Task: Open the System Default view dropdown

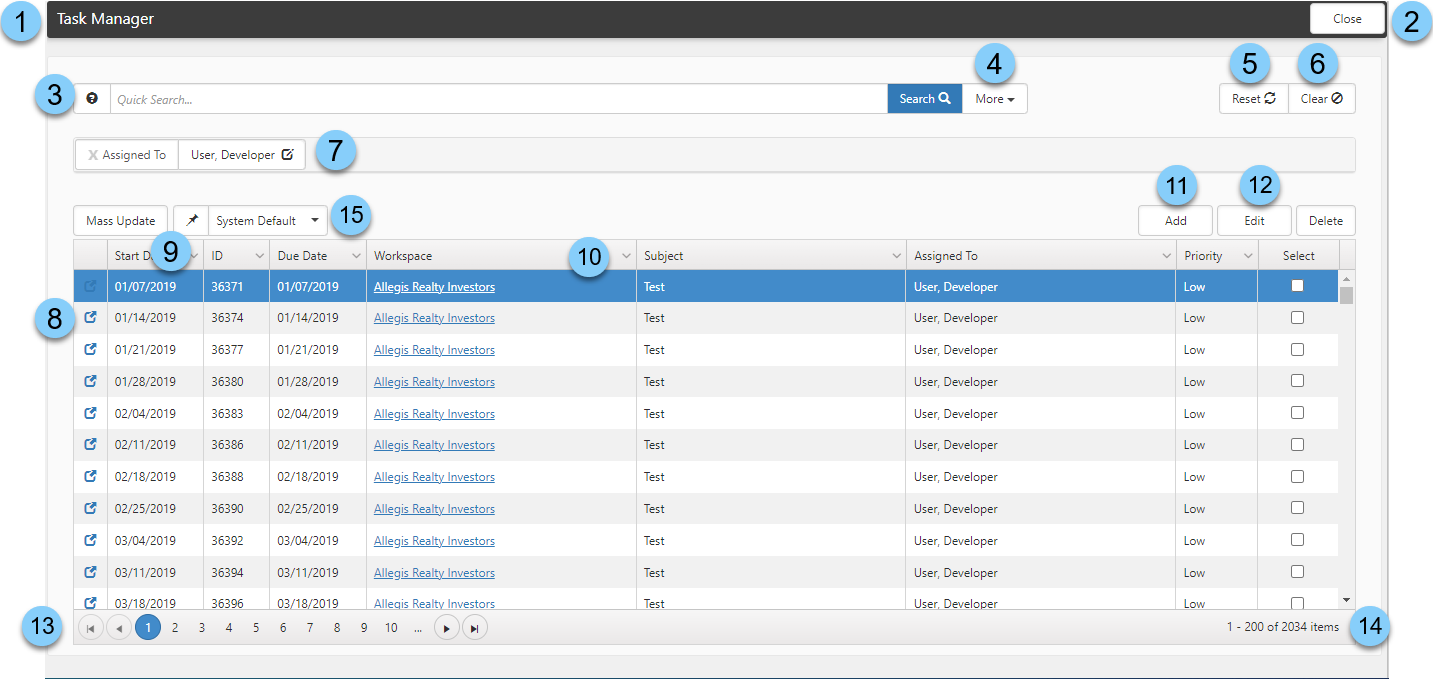Action: pos(314,221)
